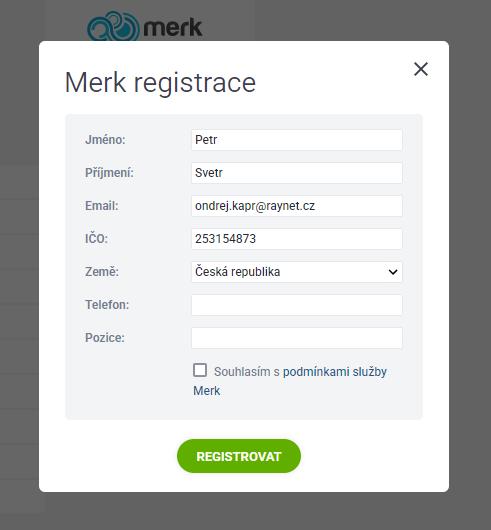
Task: Close the Merk registrace dialog
Action: point(421,69)
